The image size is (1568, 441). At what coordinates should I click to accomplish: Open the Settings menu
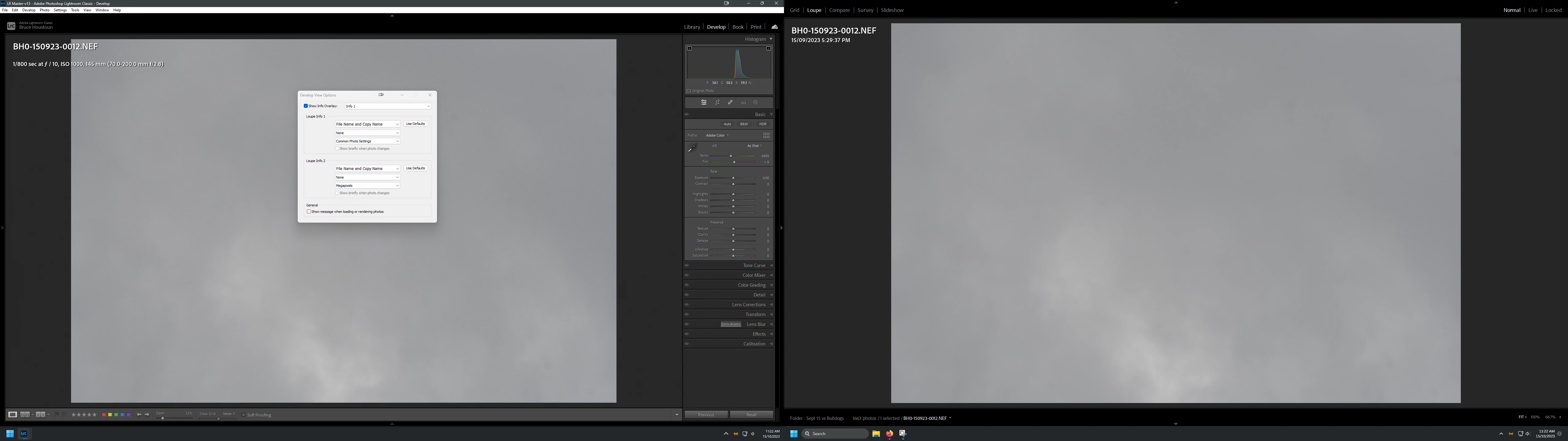click(60, 10)
